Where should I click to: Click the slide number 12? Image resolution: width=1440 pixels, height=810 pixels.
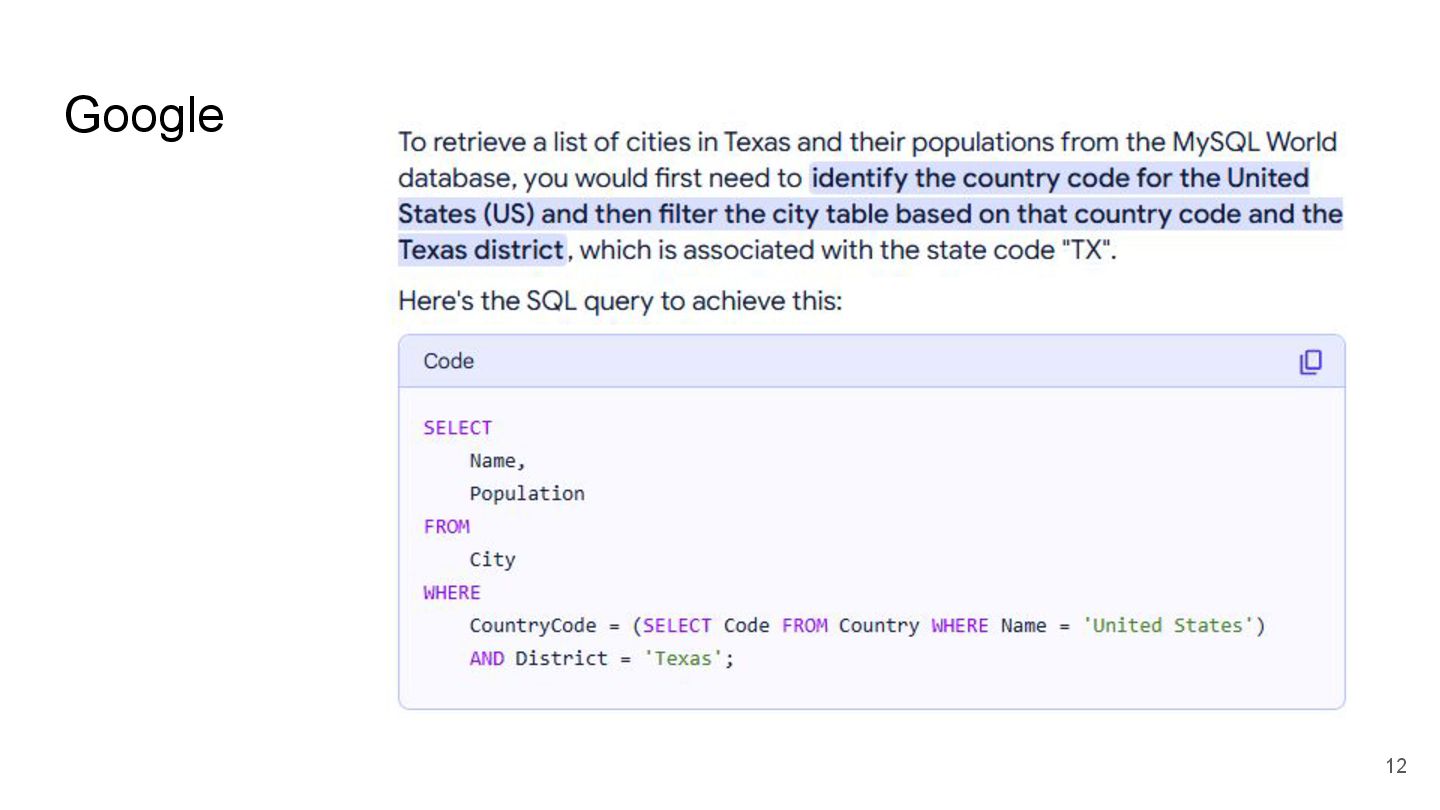[x=1396, y=766]
